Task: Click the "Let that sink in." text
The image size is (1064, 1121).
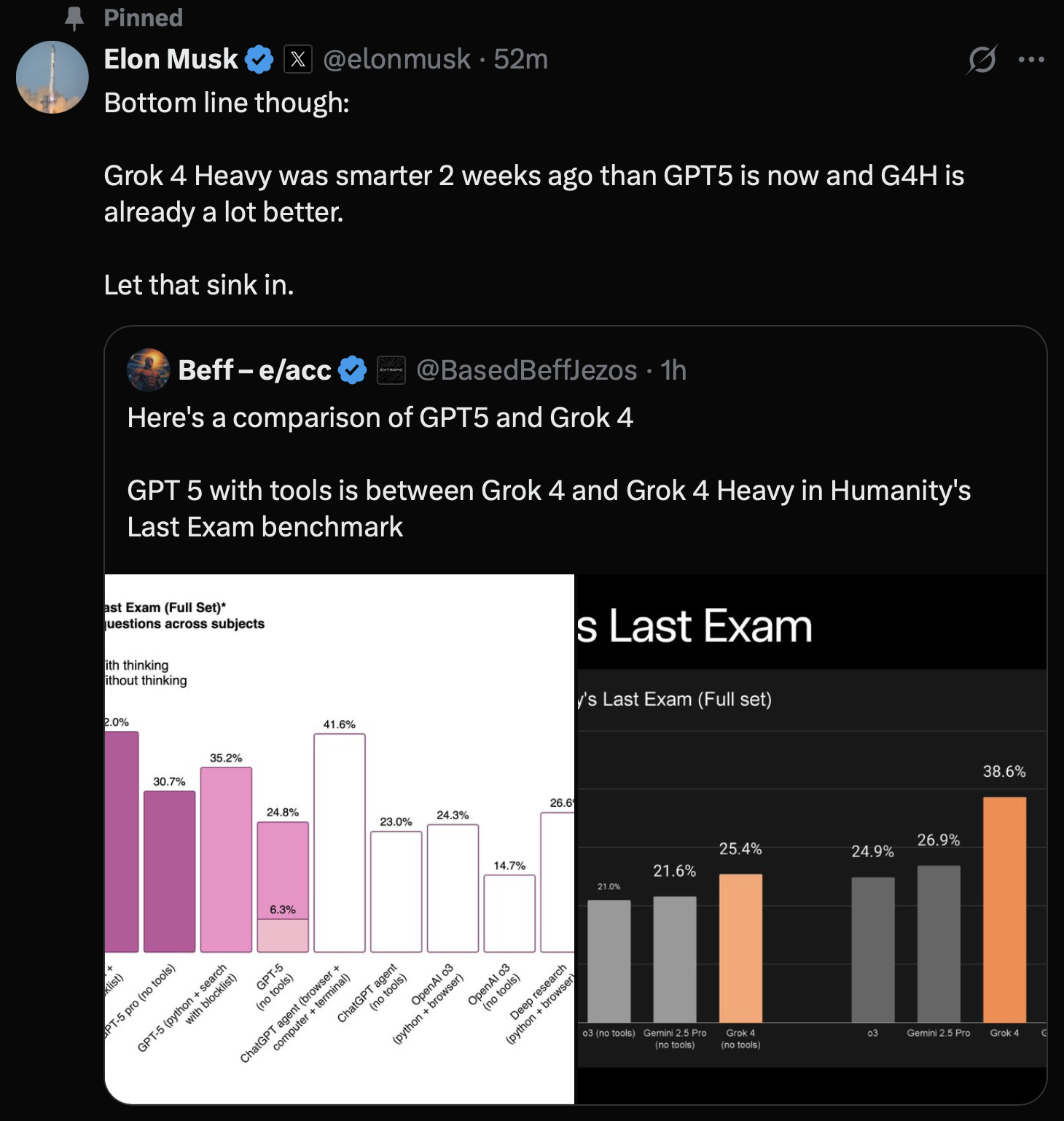Action: 199,285
